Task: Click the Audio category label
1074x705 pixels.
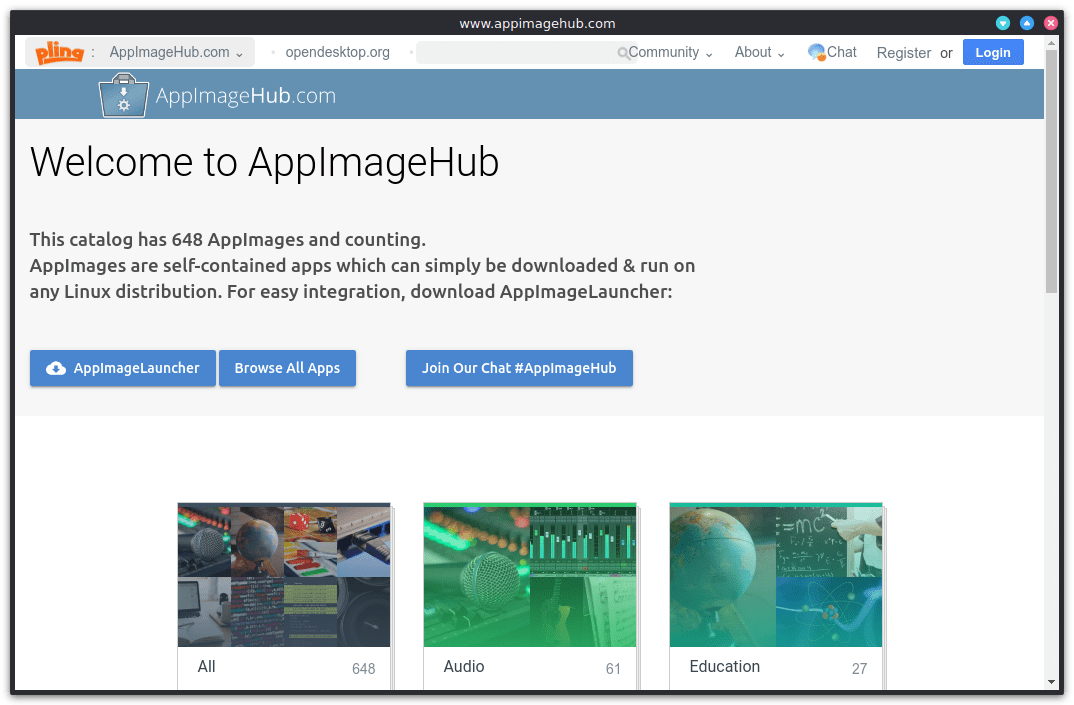Action: click(x=464, y=667)
